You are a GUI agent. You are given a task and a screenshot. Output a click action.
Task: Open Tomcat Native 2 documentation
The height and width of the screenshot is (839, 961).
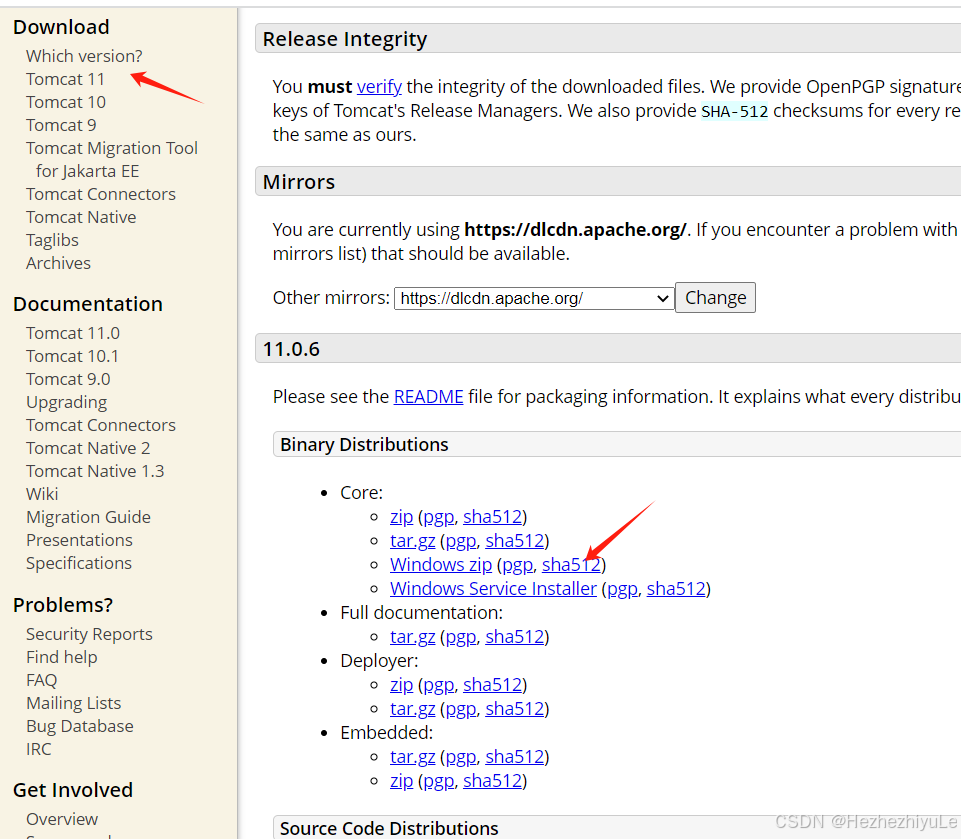(88, 448)
